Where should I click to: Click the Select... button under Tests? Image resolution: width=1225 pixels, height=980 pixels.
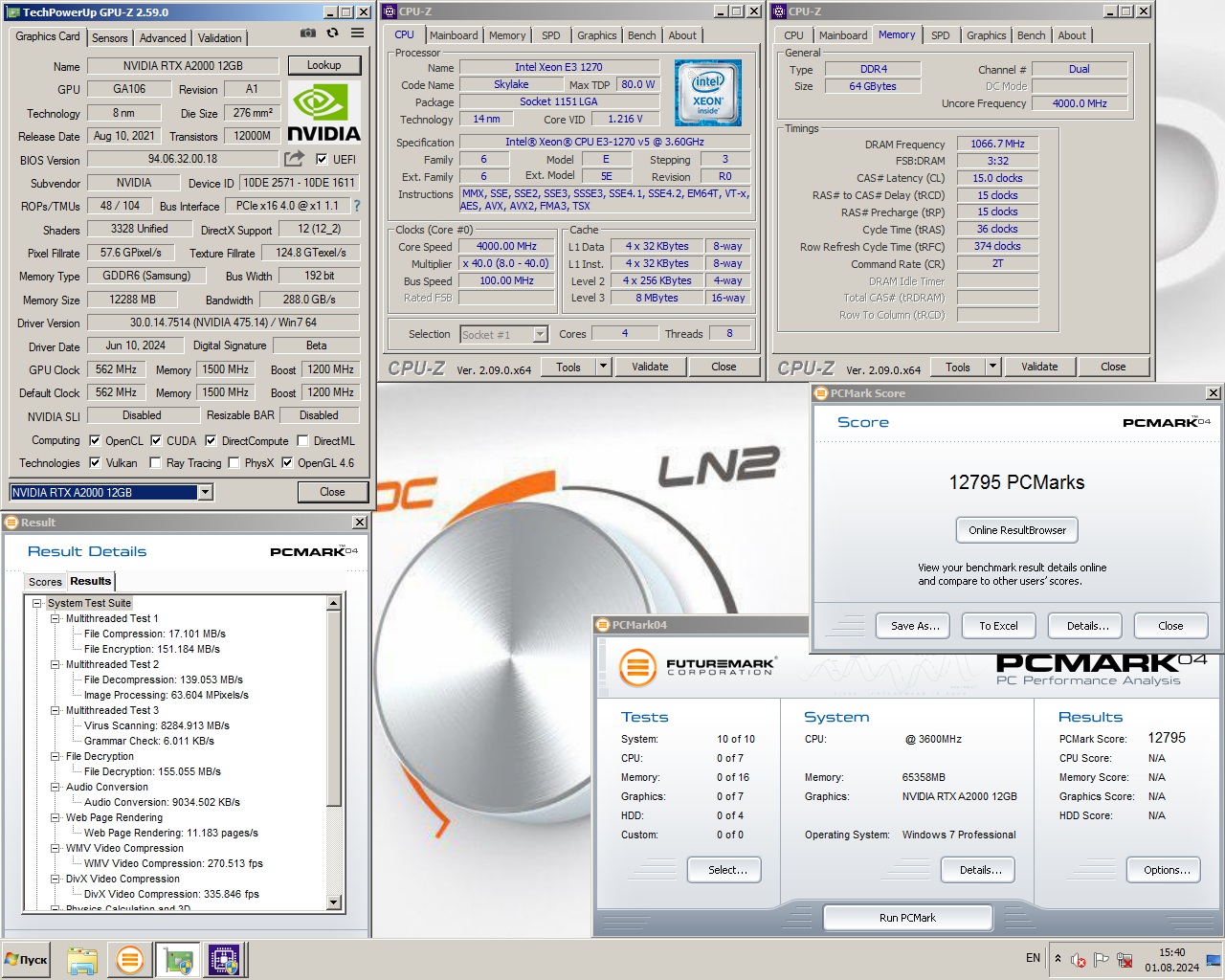(724, 870)
